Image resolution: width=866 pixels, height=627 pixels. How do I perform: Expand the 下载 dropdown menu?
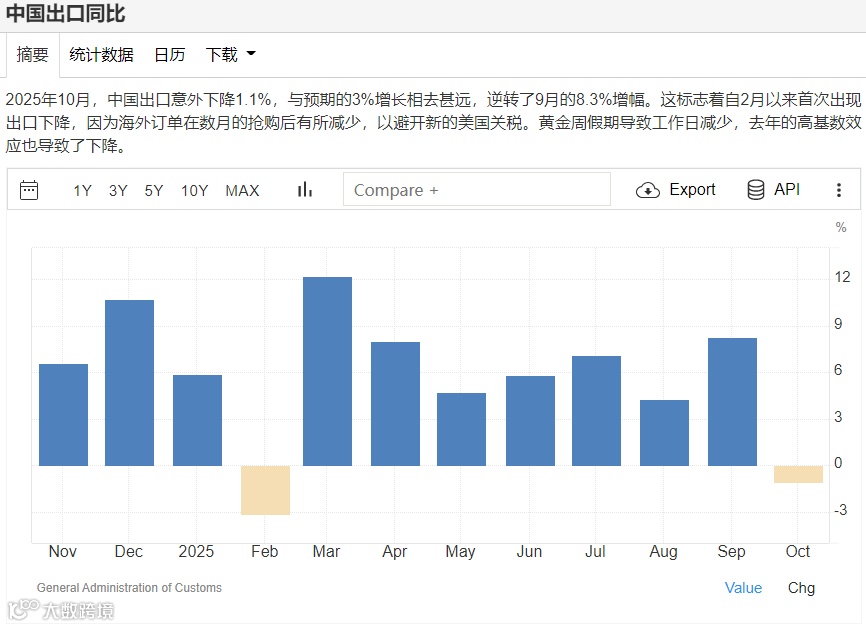230,54
